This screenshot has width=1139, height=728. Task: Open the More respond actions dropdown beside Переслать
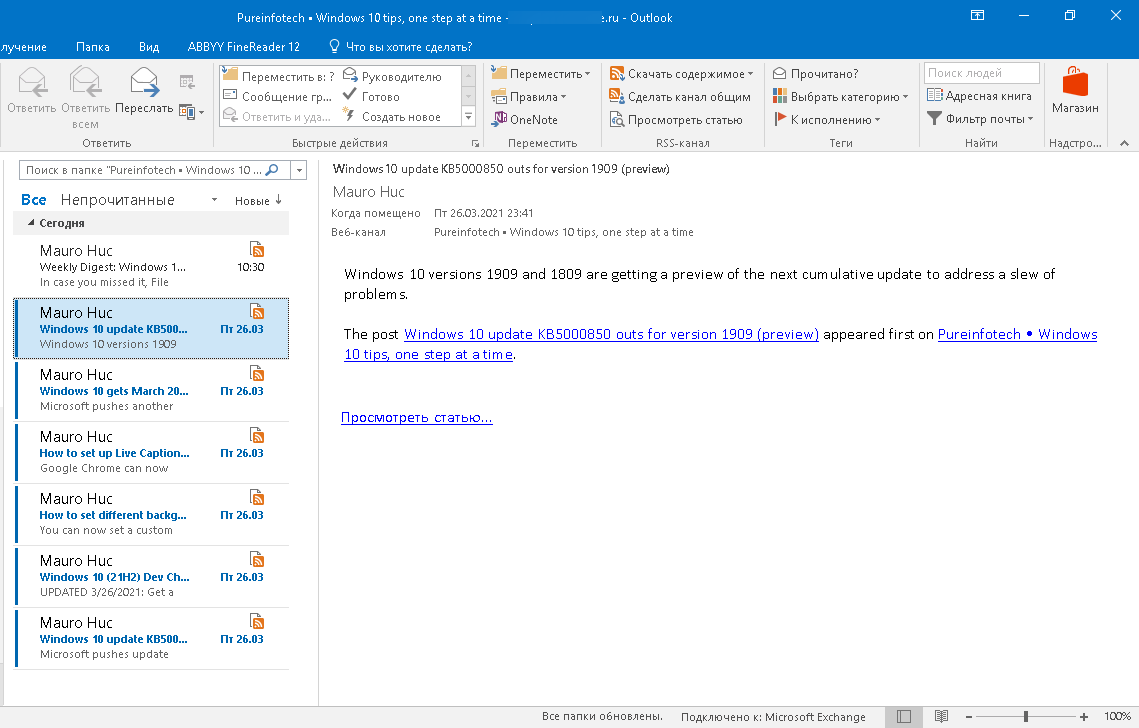(x=192, y=112)
